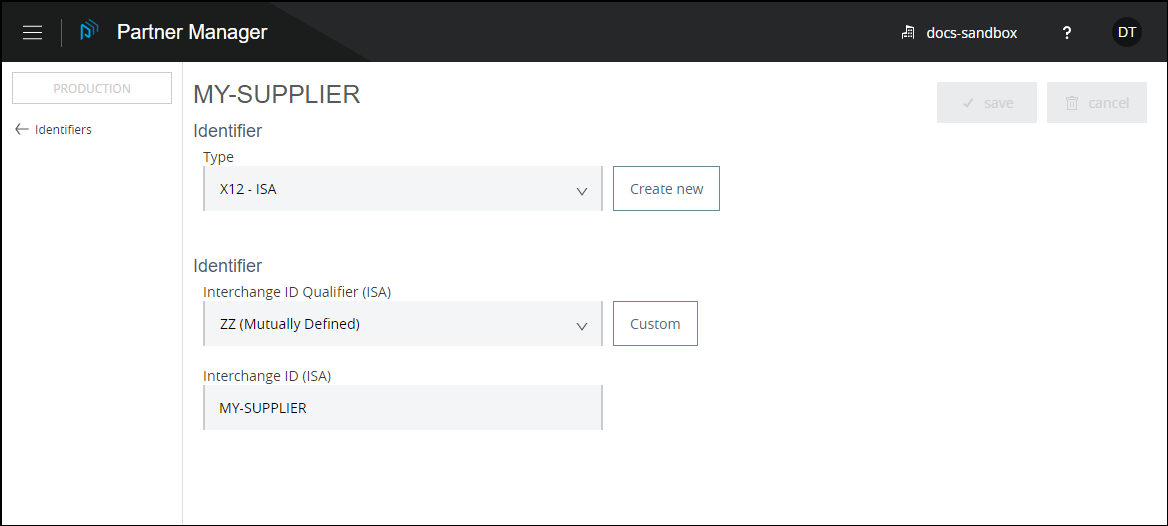Click the Partner Manager title text
This screenshot has width=1168, height=526.
point(192,32)
